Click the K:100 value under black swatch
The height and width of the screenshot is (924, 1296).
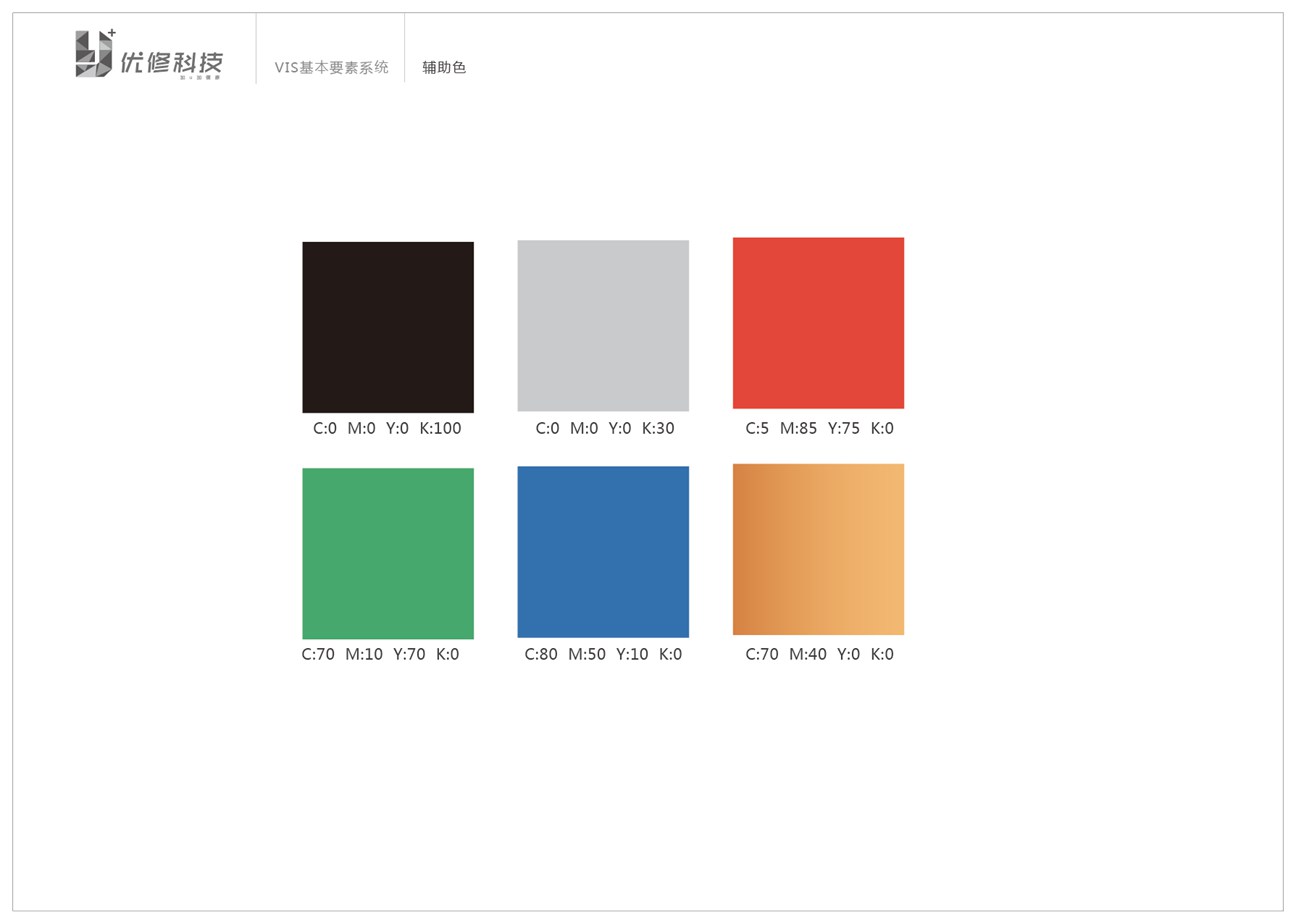point(440,428)
